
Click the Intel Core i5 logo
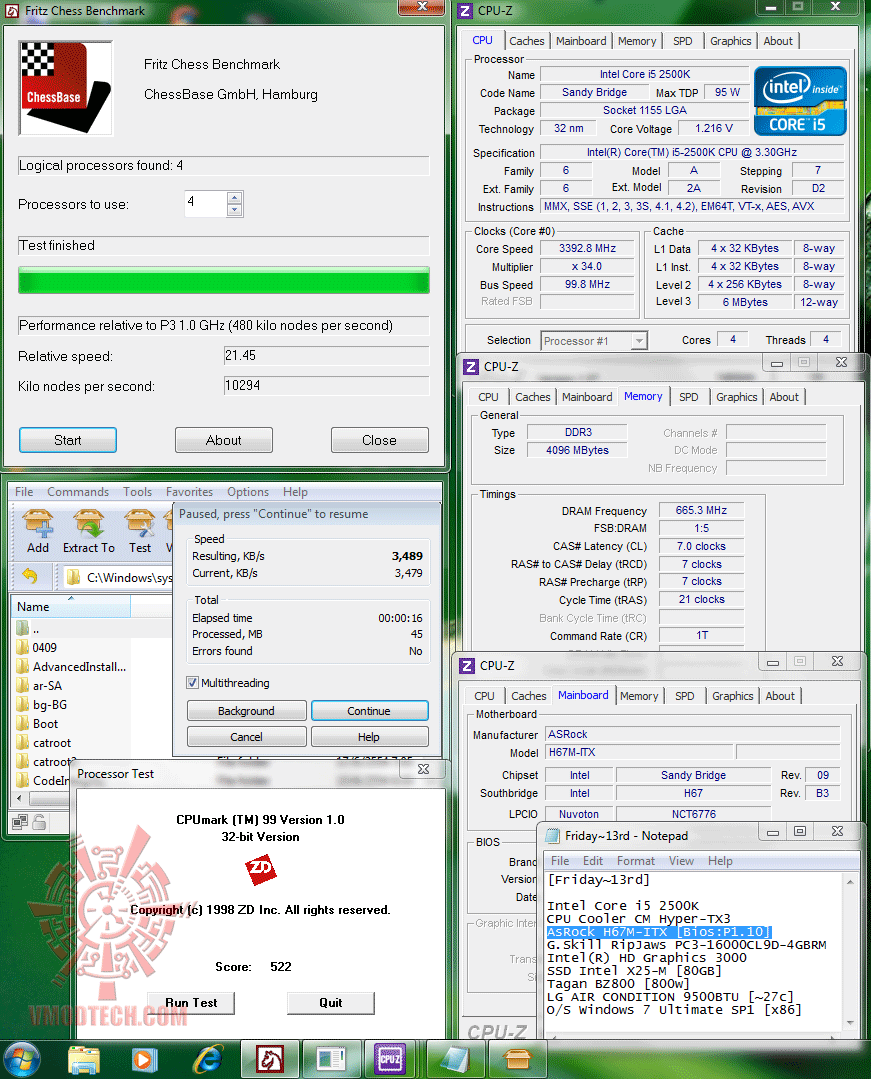(800, 101)
